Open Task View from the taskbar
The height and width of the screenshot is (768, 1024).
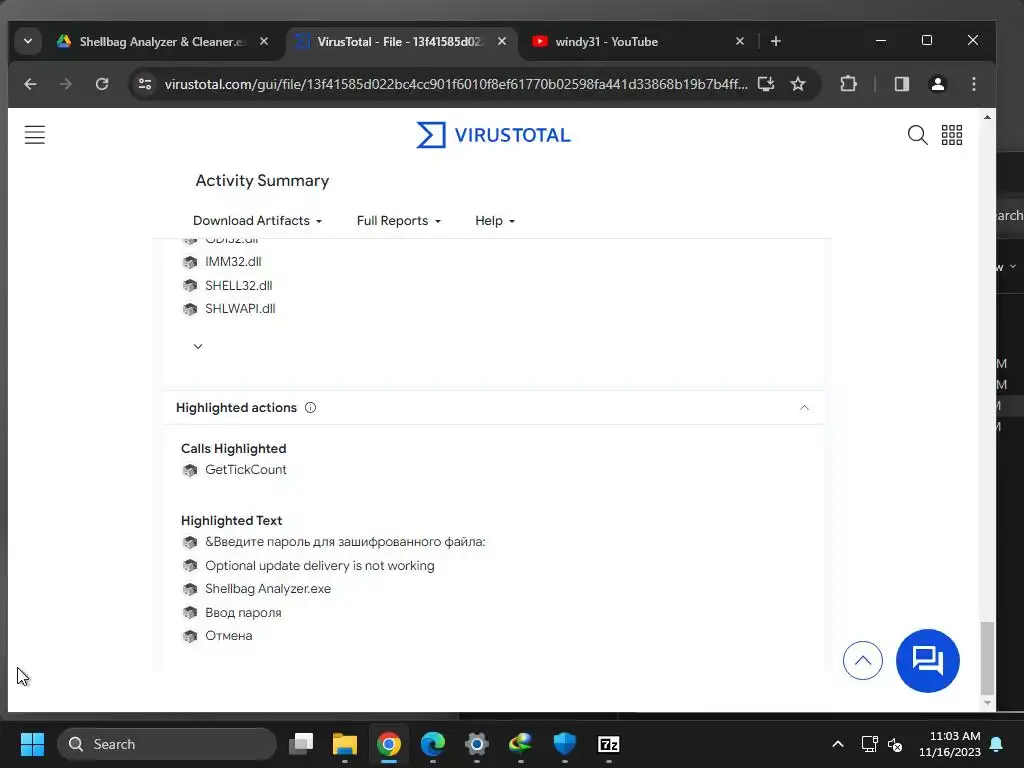(301, 744)
